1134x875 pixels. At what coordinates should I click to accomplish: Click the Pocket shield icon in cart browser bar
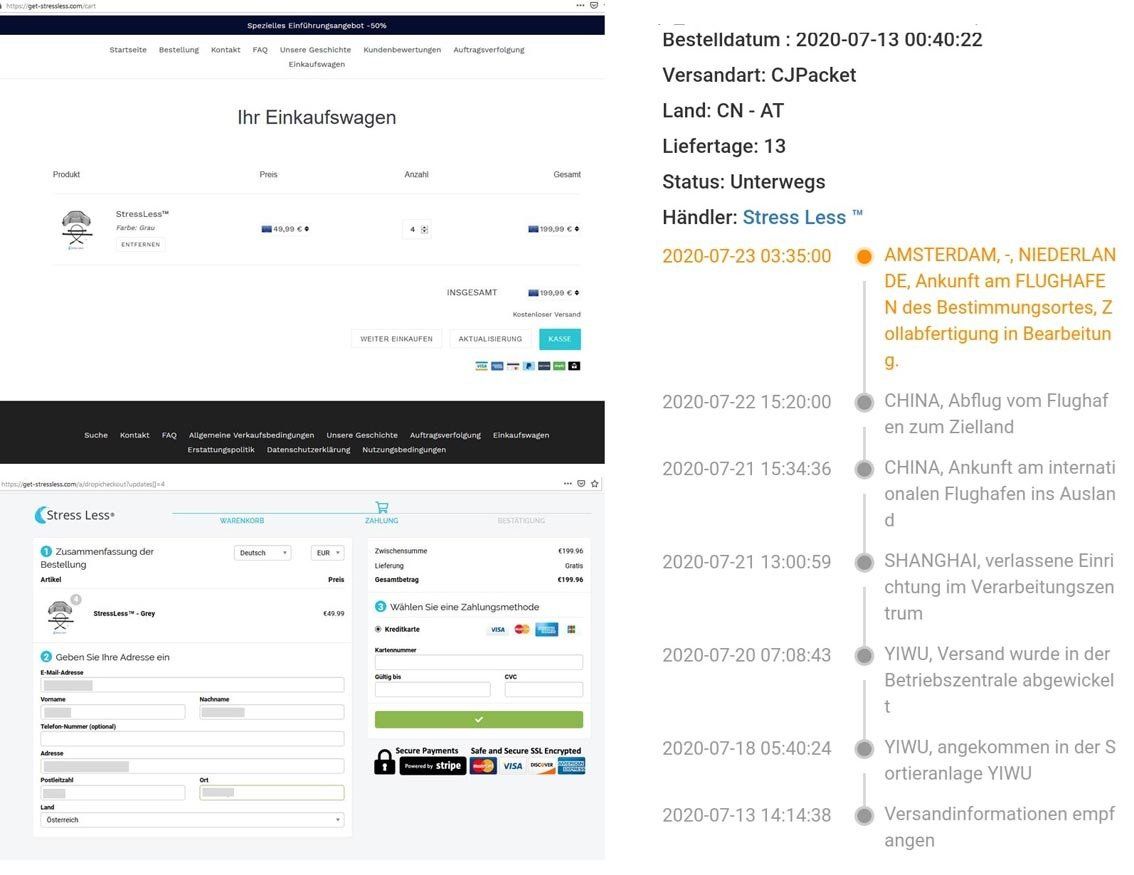click(x=594, y=5)
